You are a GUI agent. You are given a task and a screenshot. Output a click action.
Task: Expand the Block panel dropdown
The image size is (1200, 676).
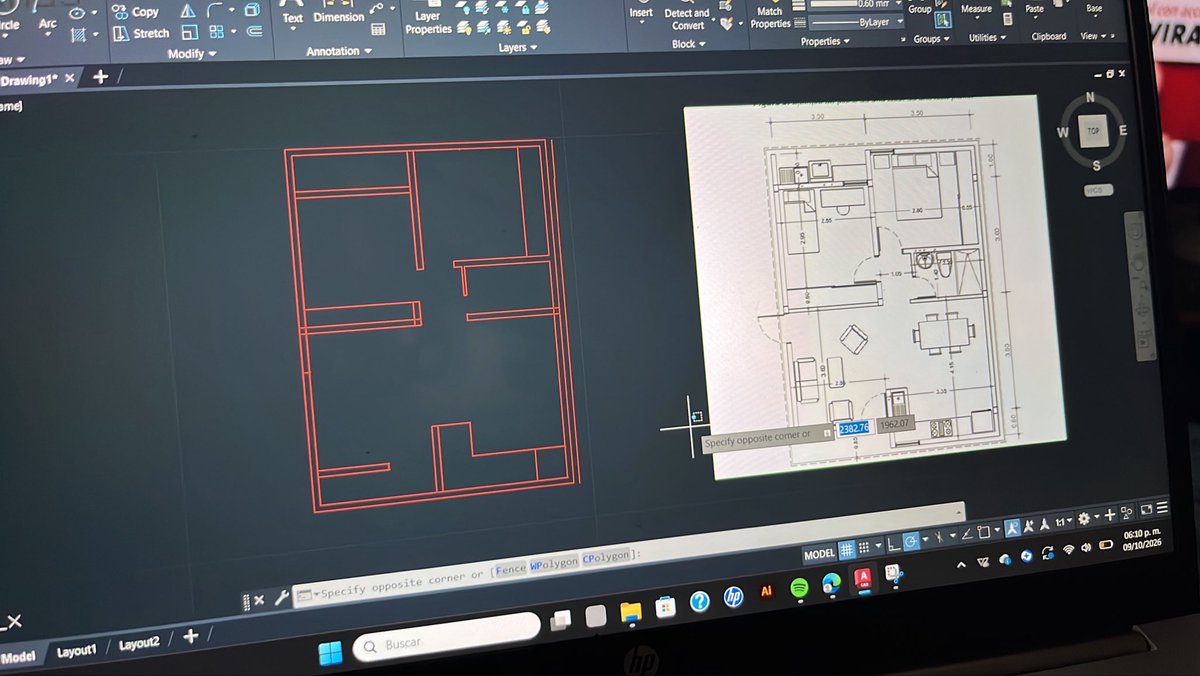coord(688,44)
